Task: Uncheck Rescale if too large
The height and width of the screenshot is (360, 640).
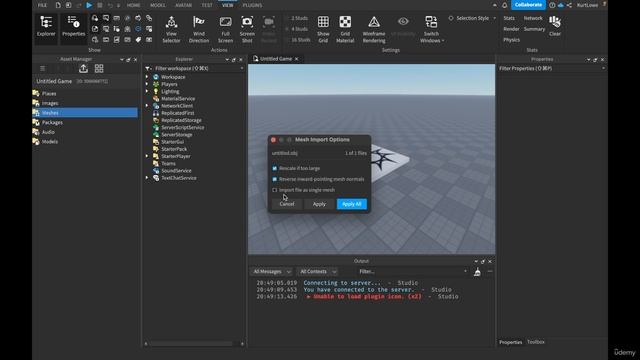Action: tap(275, 168)
